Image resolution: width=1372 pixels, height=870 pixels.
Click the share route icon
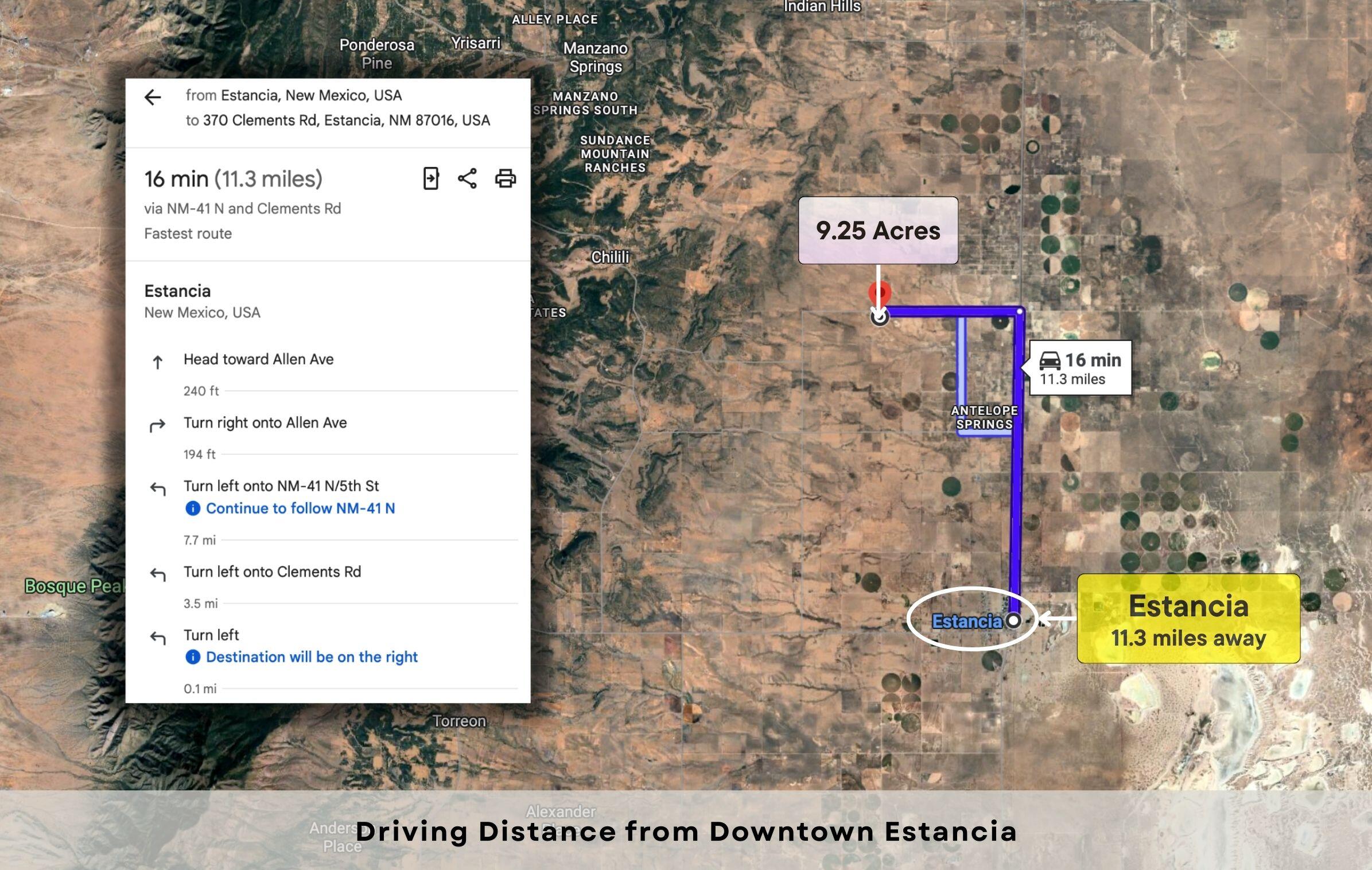tap(467, 178)
